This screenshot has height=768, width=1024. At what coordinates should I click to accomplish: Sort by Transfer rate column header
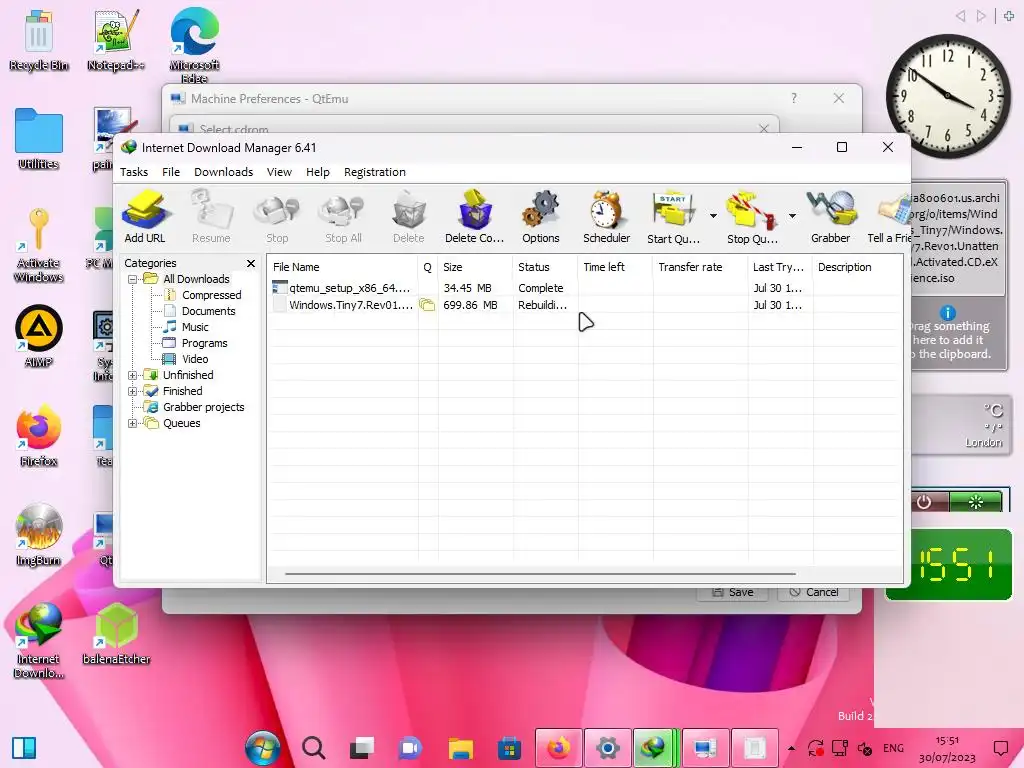tap(700, 267)
